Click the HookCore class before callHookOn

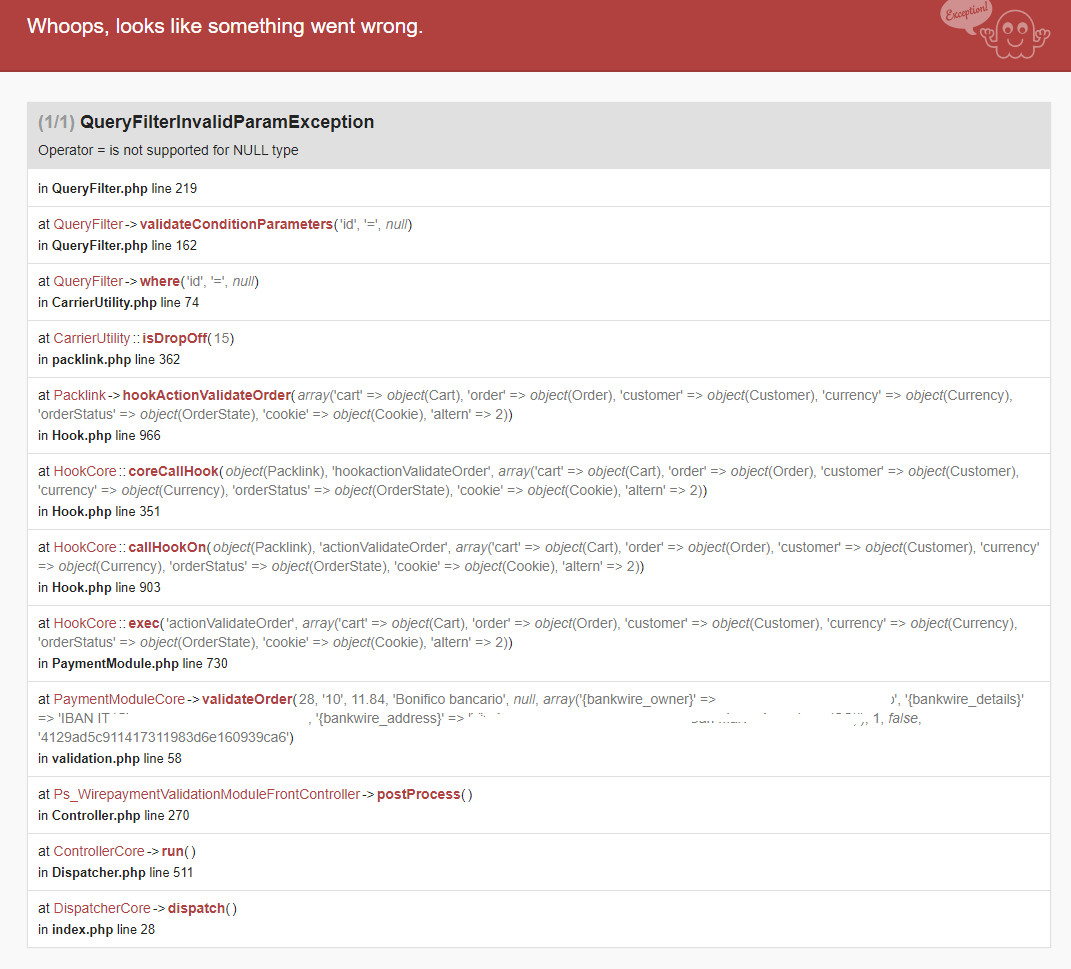pos(85,547)
